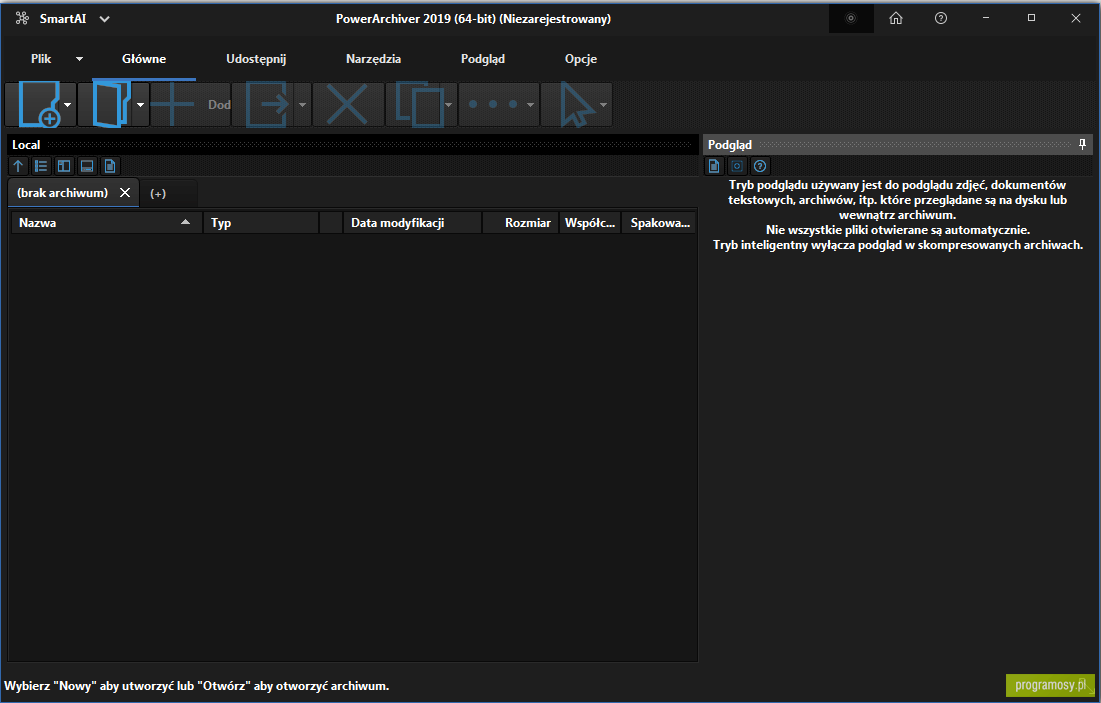Click the help icon in Podgląd panel
The image size is (1101, 703).
pyautogui.click(x=760, y=166)
